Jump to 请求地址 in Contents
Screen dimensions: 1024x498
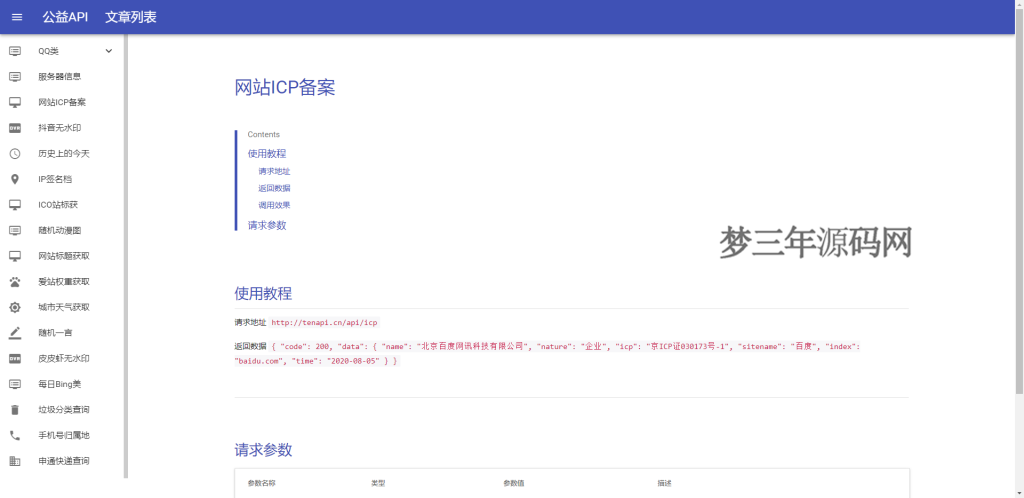coord(274,172)
